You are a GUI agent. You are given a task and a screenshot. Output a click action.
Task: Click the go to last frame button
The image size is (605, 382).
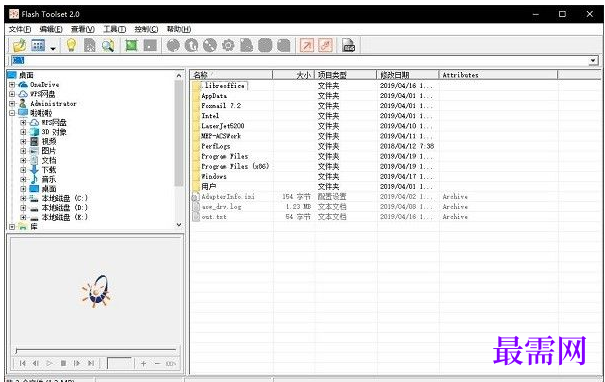coord(91,363)
